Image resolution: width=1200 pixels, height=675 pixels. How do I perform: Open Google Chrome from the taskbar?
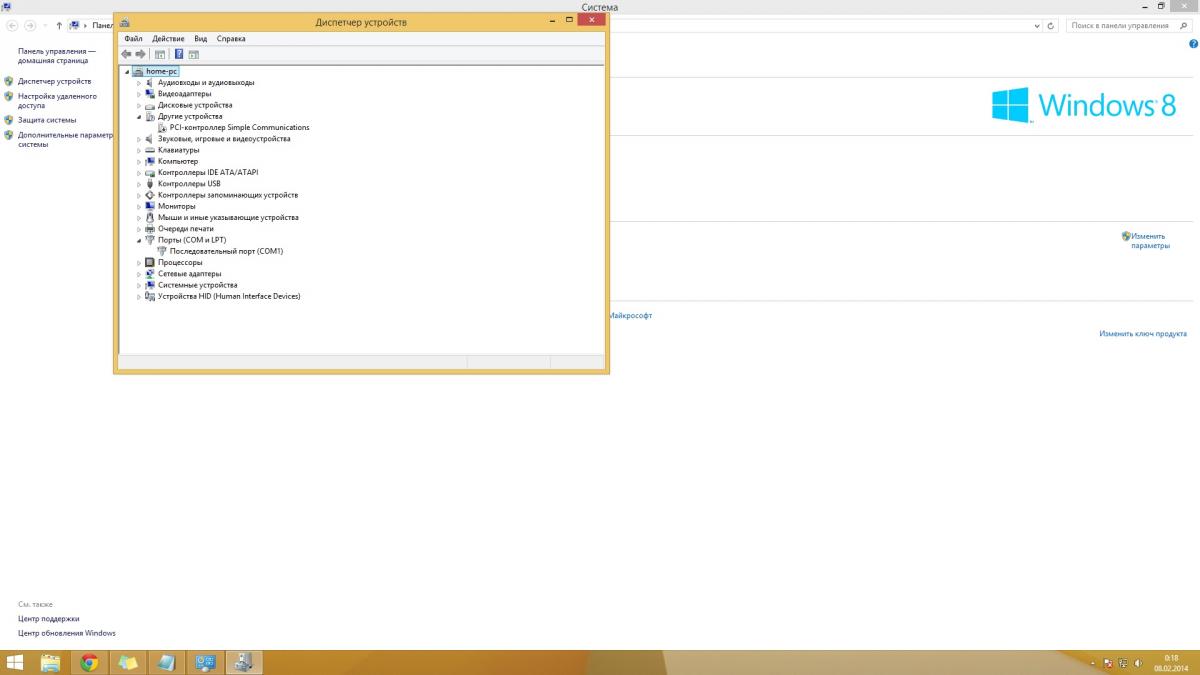point(89,662)
